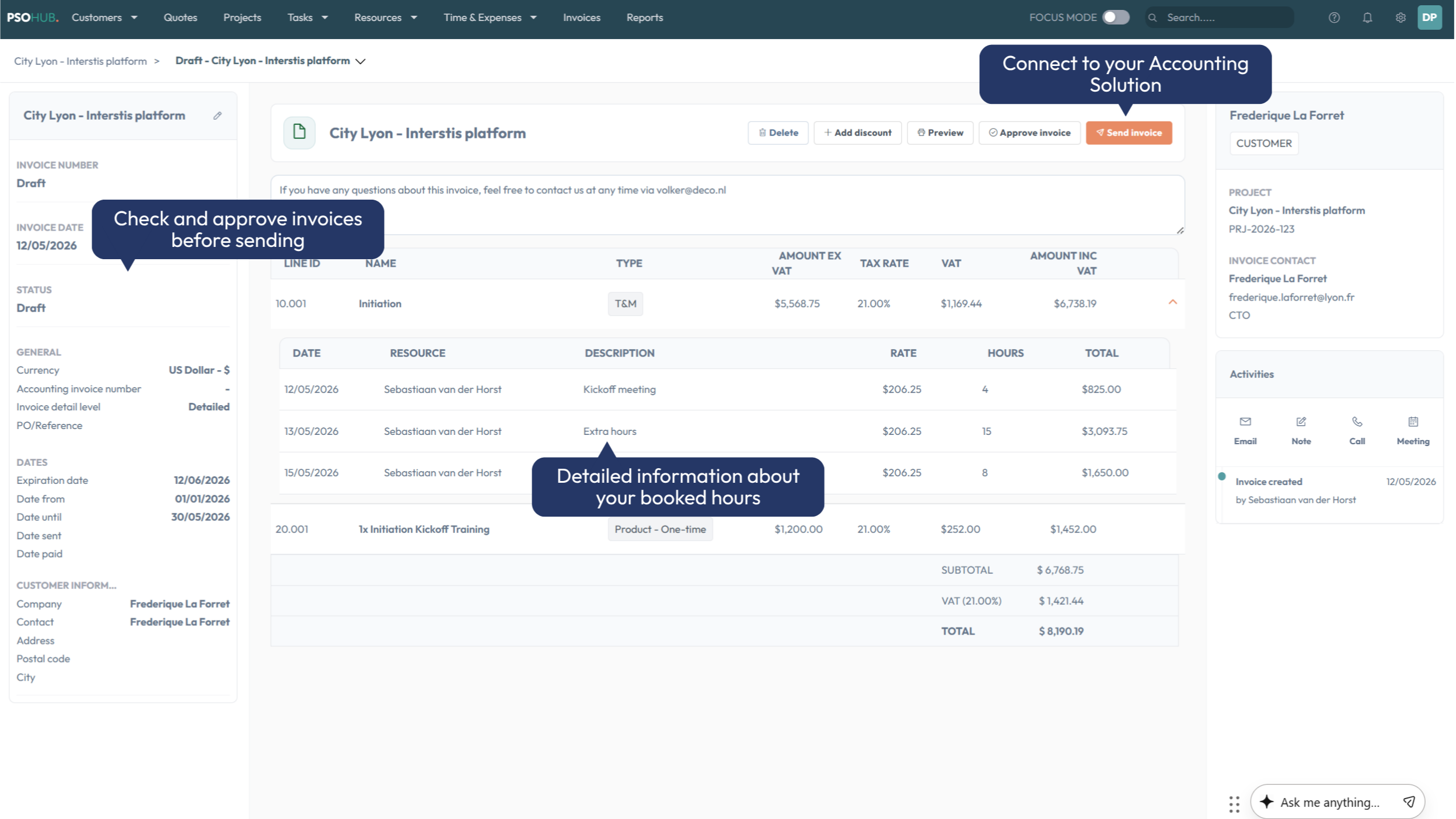The image size is (1456, 819).
Task: Click the frederique.laforret@lyon.fr email
Action: (1291, 297)
